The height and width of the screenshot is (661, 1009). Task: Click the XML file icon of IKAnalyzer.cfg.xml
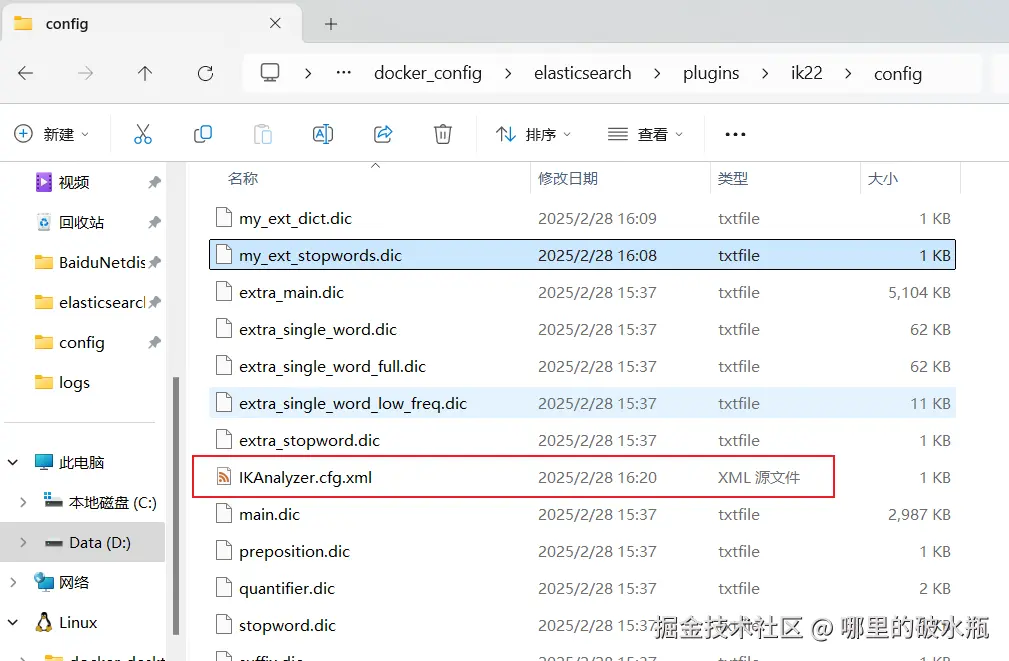(224, 477)
